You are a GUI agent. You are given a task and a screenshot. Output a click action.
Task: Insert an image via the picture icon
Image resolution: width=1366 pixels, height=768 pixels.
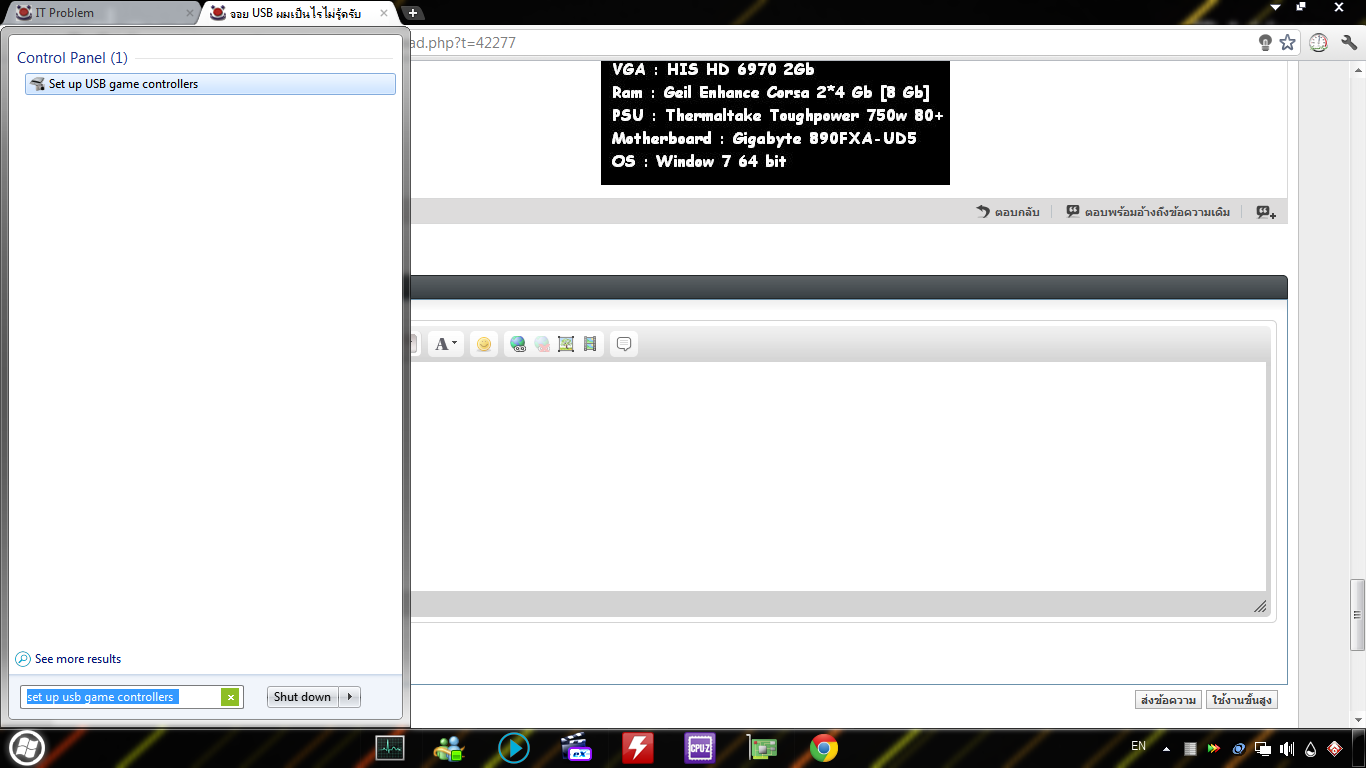(566, 344)
